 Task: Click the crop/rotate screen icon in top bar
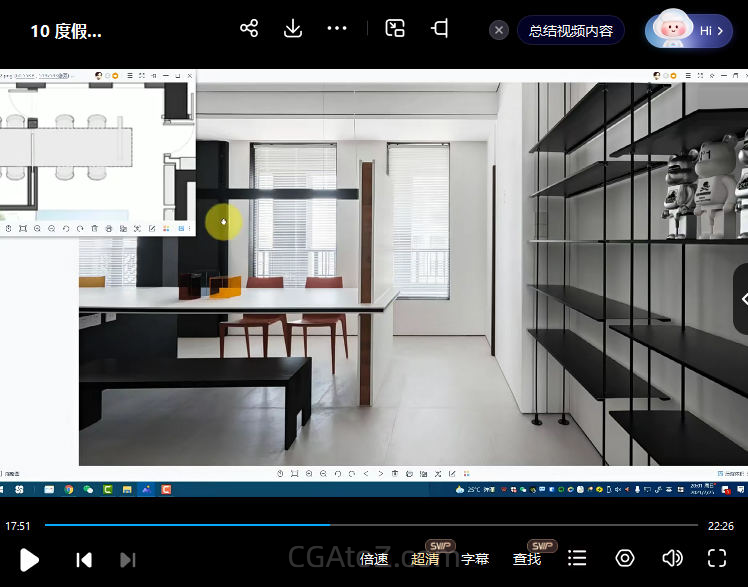pos(439,28)
